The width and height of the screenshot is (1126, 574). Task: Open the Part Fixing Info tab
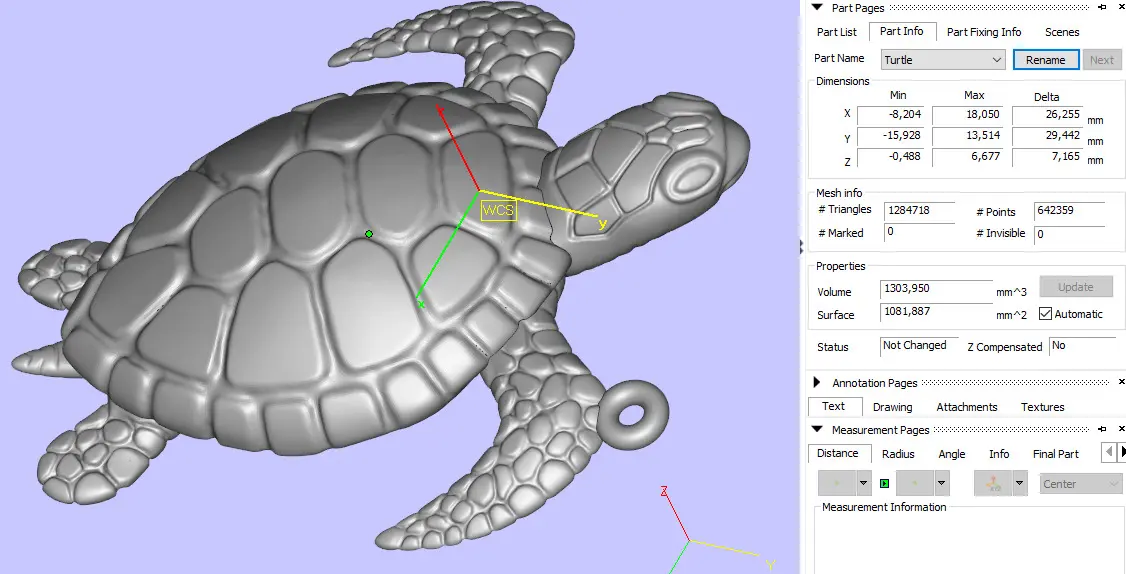point(984,32)
